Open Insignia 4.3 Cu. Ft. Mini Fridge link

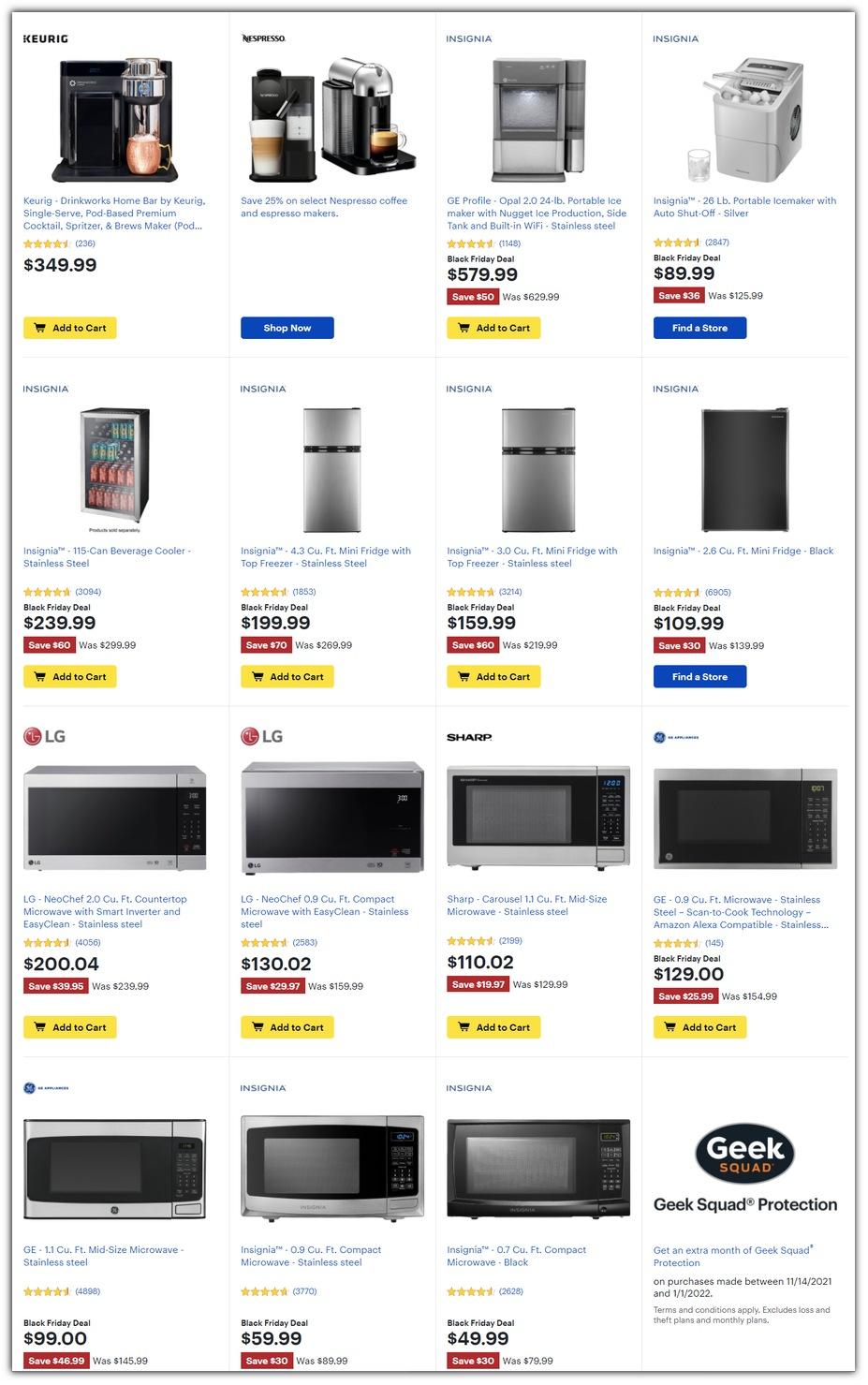[x=325, y=557]
